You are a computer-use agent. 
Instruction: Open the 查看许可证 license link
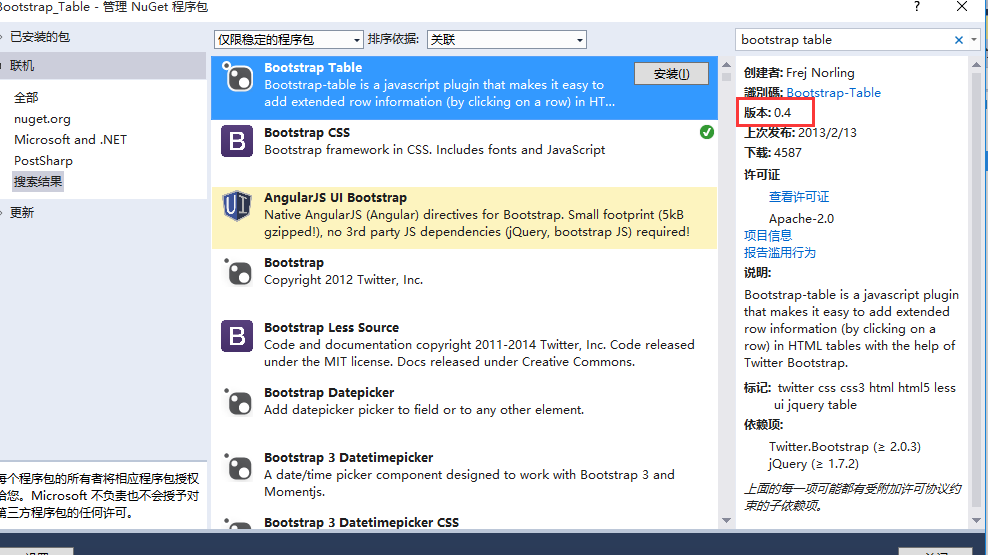click(x=798, y=197)
